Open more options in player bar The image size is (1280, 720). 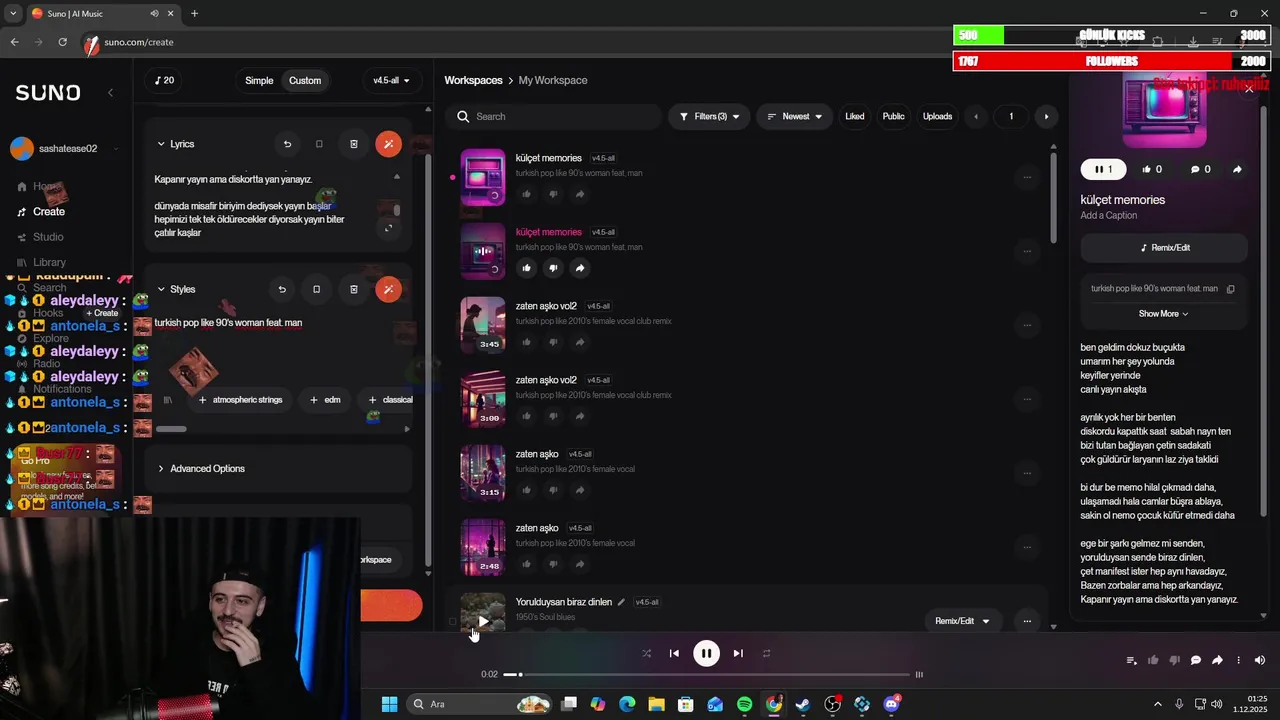(1238, 660)
